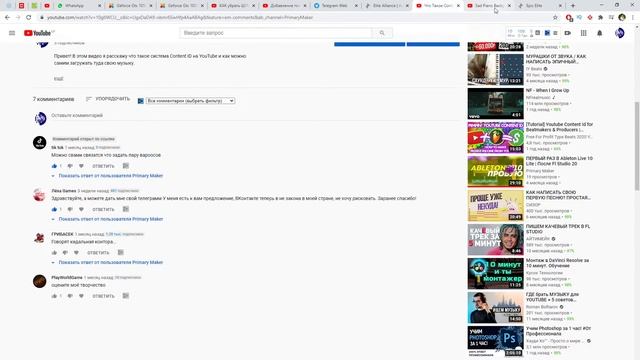Open the Ableton Live 10 video thumbnail
The width and height of the screenshot is (640, 360).
point(496,171)
